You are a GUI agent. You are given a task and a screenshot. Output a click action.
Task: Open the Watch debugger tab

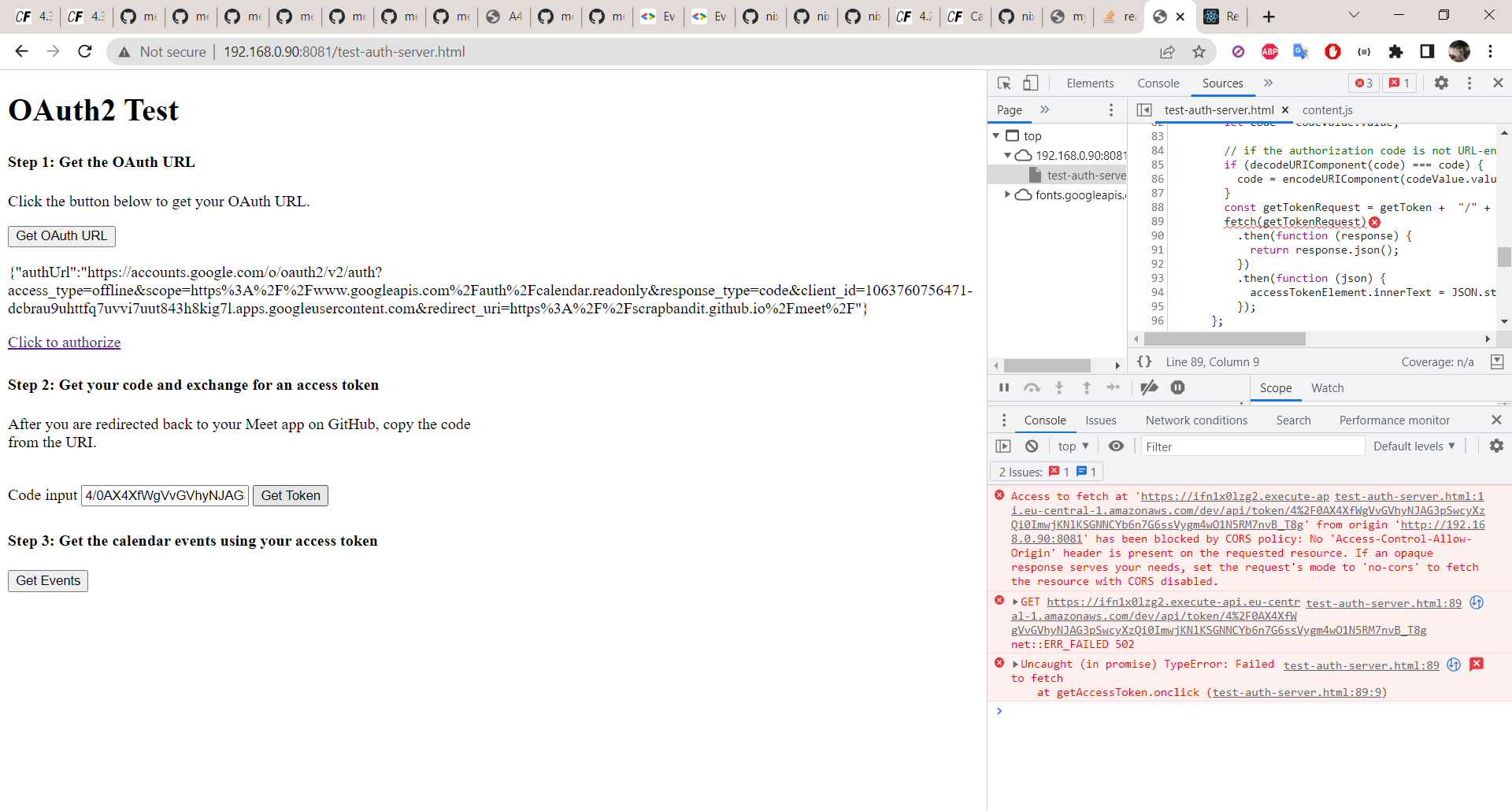tap(1327, 388)
